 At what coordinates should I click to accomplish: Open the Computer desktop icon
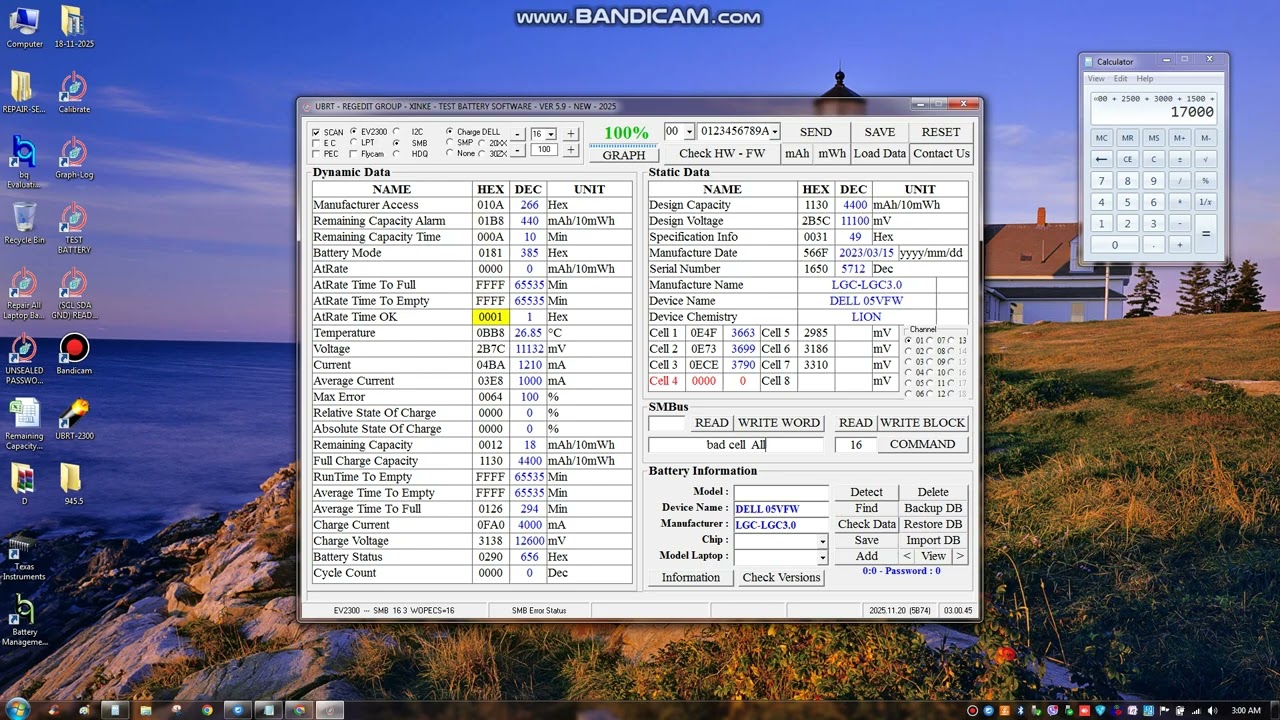(x=24, y=27)
